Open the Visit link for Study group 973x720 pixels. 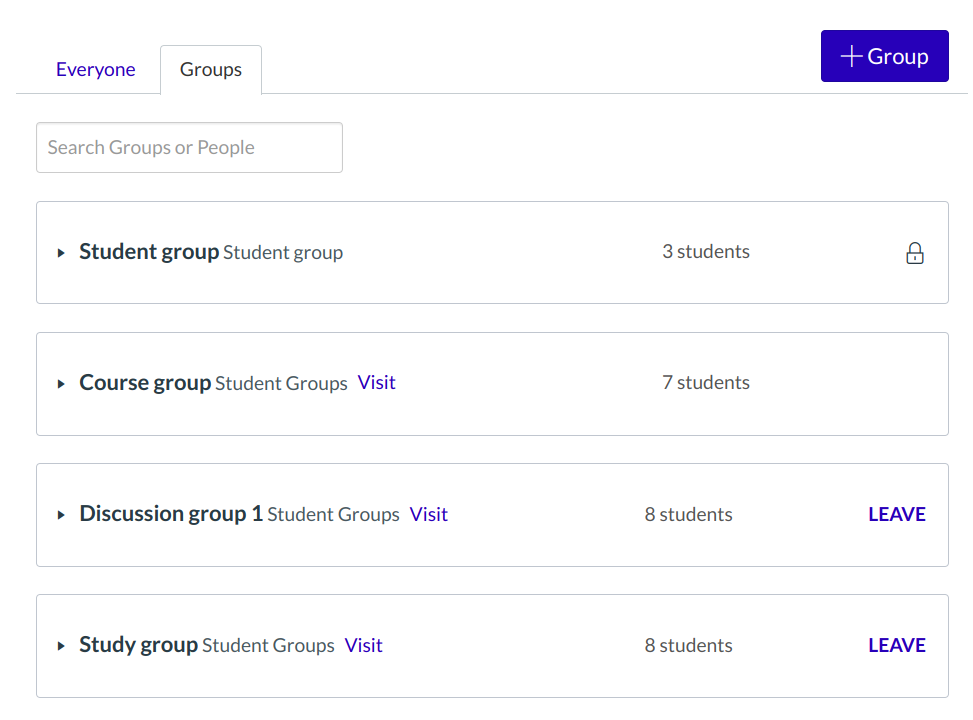coord(363,645)
